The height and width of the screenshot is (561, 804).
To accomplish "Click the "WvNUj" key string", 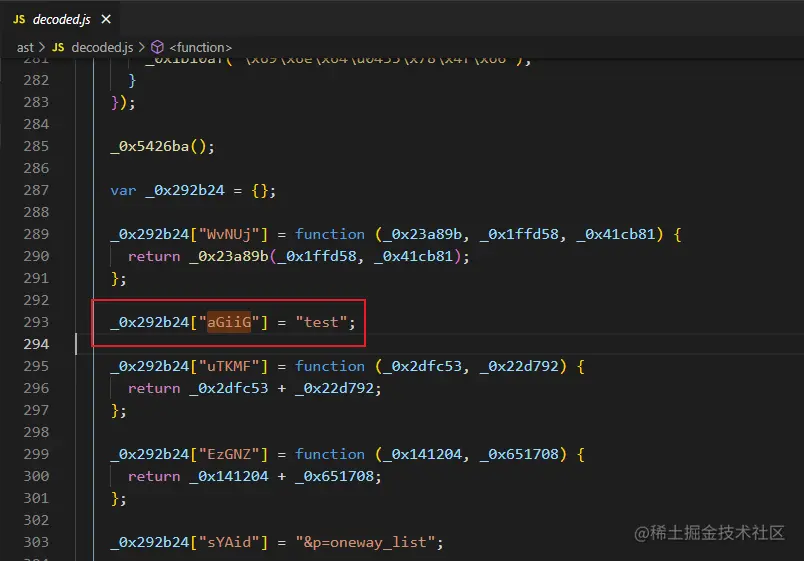I will coord(229,234).
